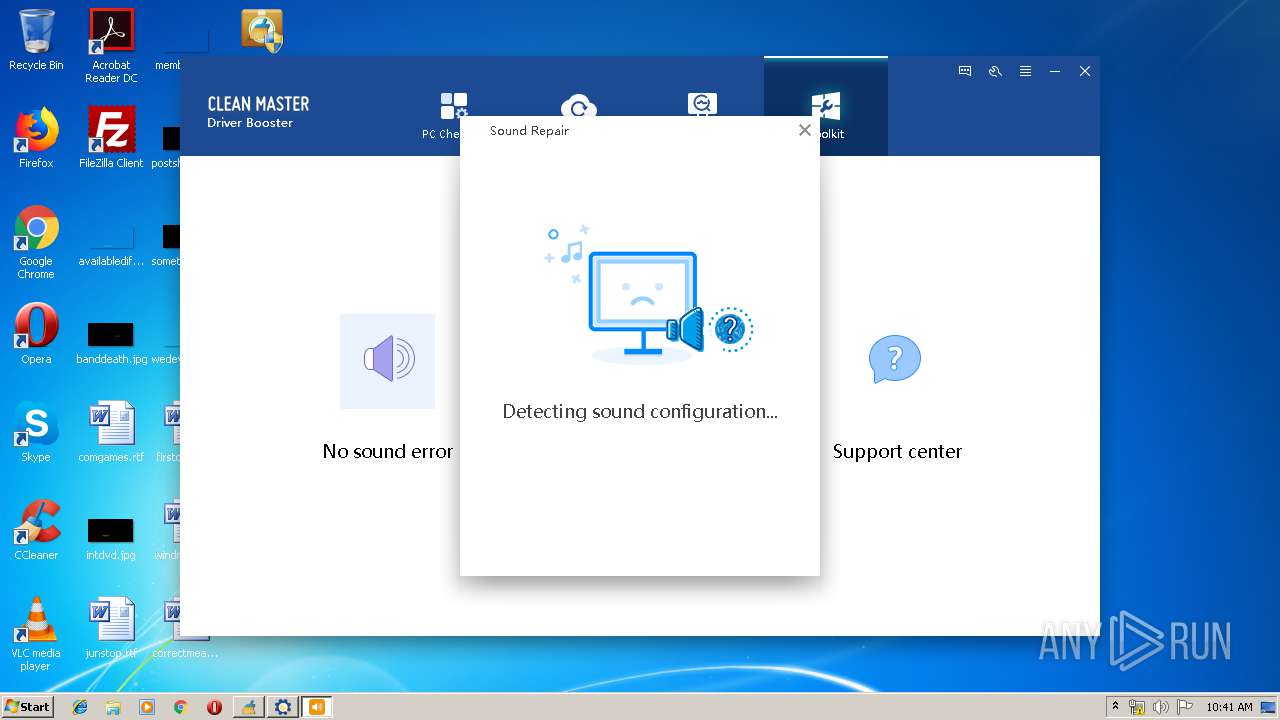Close the Clean Master window
1280x720 pixels.
click(1084, 71)
